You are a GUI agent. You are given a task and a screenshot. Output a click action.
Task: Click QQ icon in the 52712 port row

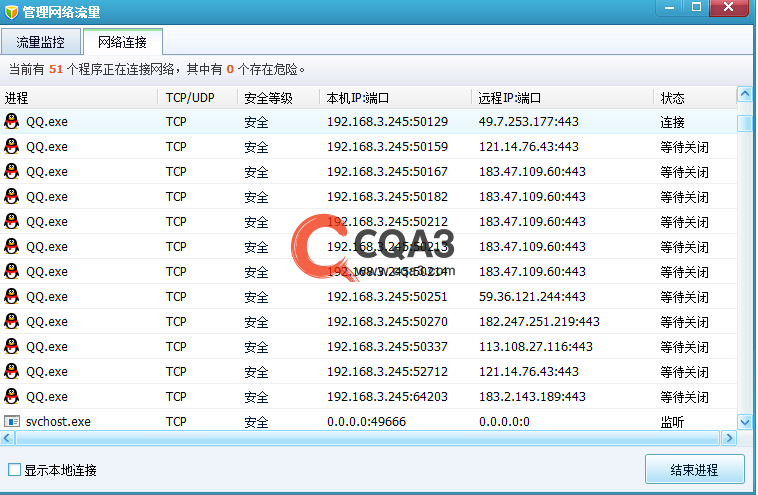point(12,371)
